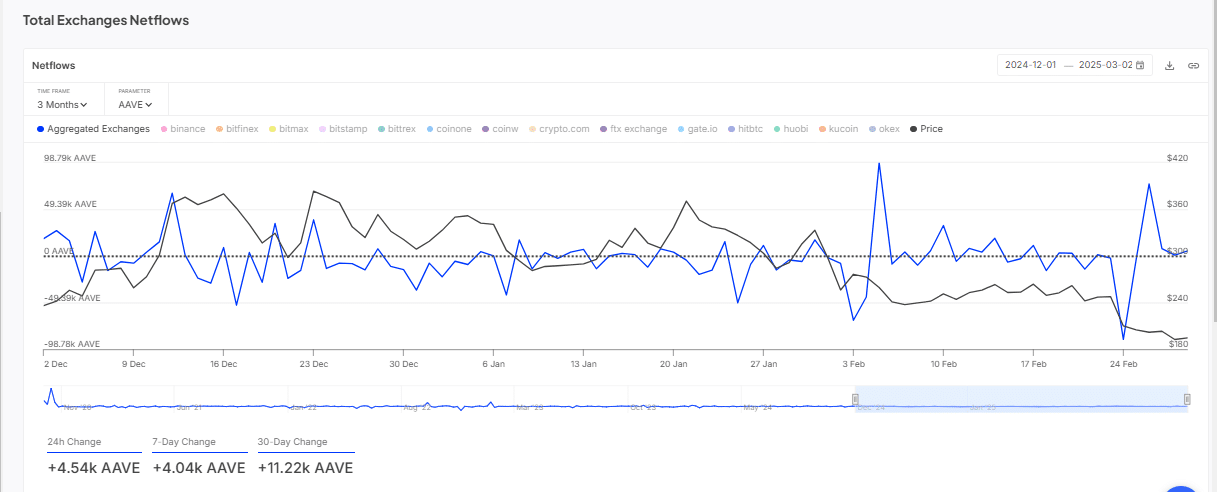The image size is (1217, 492).
Task: Select right handle of range navigator
Action: (x=1187, y=399)
